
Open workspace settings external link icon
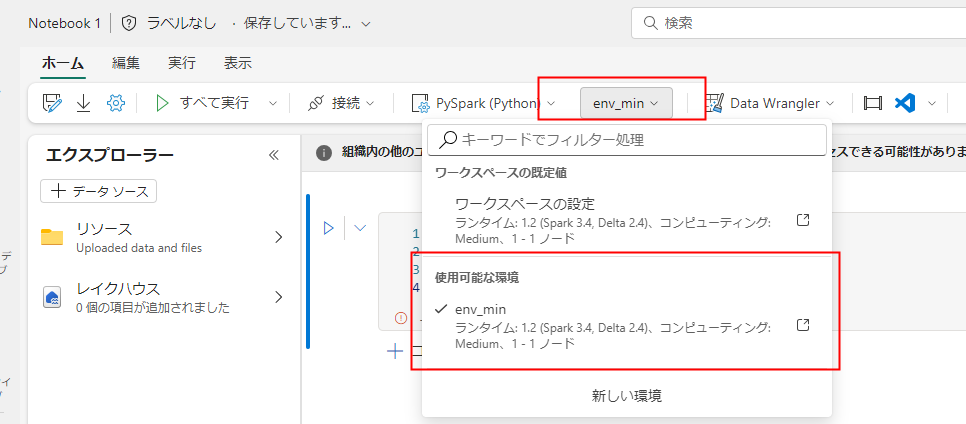pos(803,221)
